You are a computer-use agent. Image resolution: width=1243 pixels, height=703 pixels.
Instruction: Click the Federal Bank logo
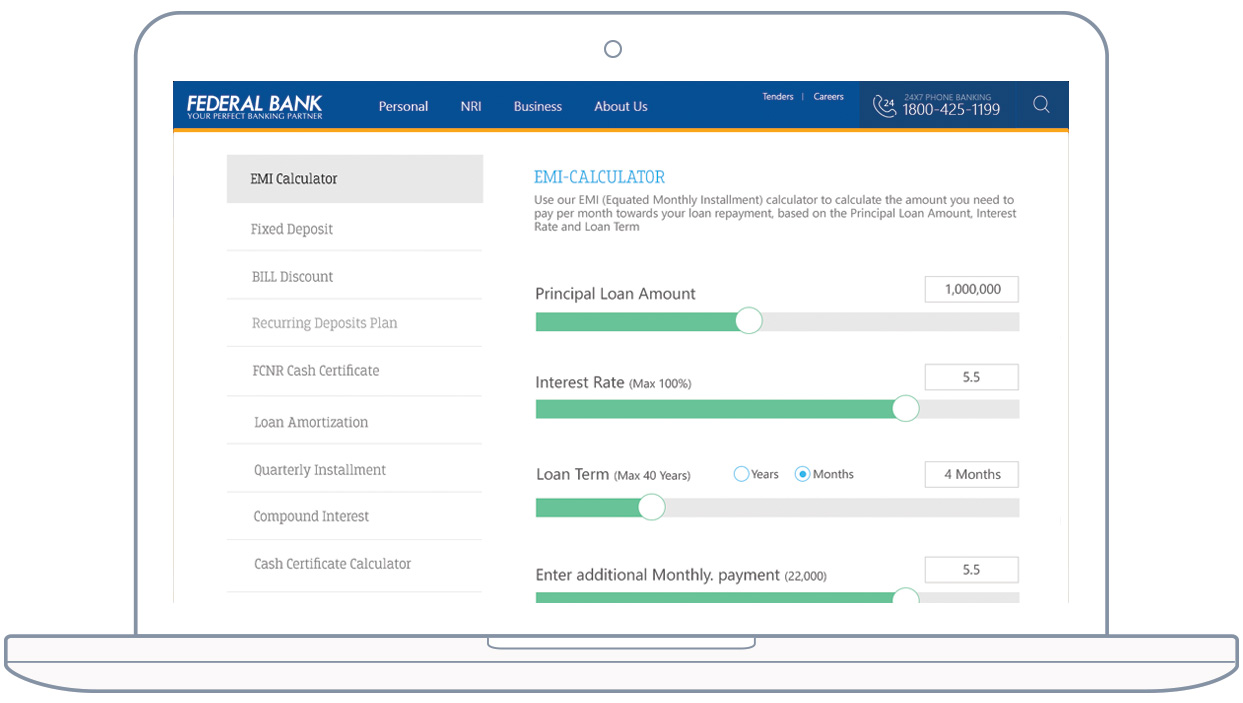click(255, 107)
